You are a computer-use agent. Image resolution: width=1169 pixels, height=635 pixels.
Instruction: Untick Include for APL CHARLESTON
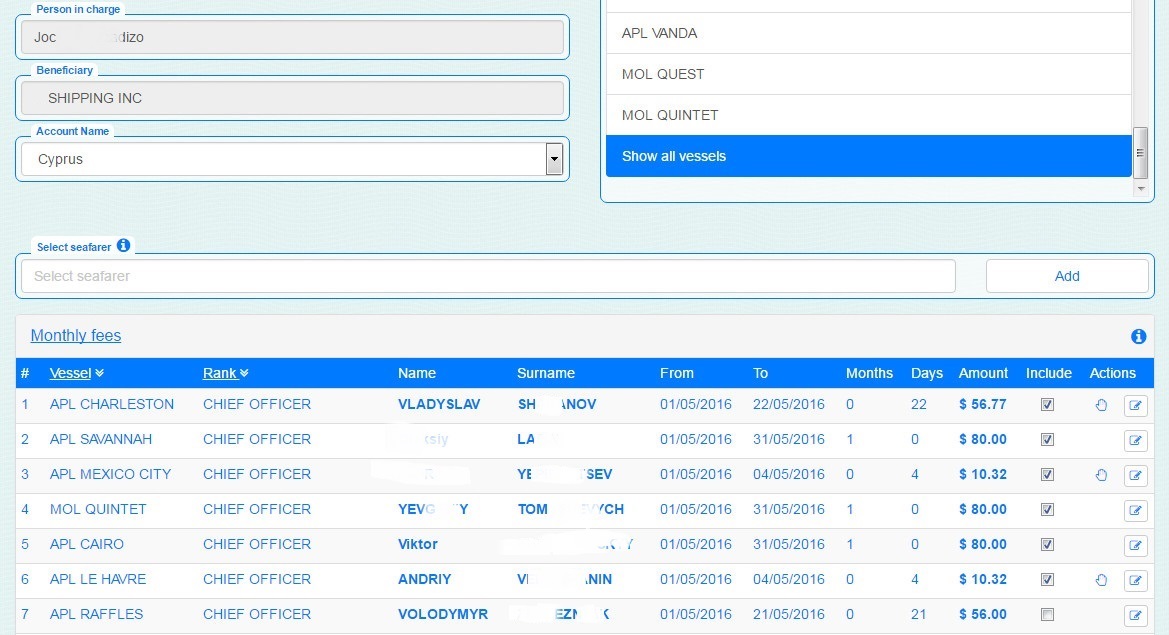(1047, 405)
